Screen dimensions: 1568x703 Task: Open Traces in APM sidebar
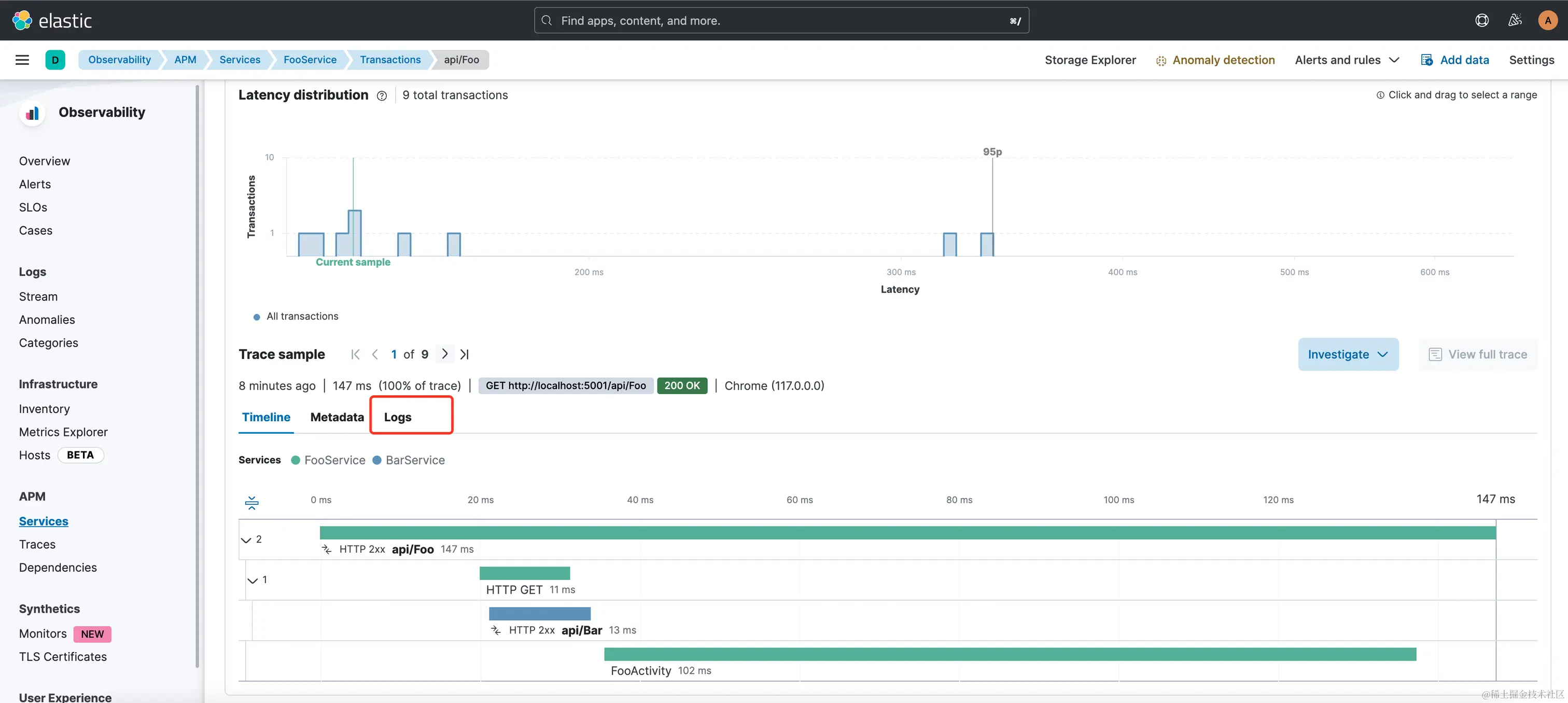(37, 544)
